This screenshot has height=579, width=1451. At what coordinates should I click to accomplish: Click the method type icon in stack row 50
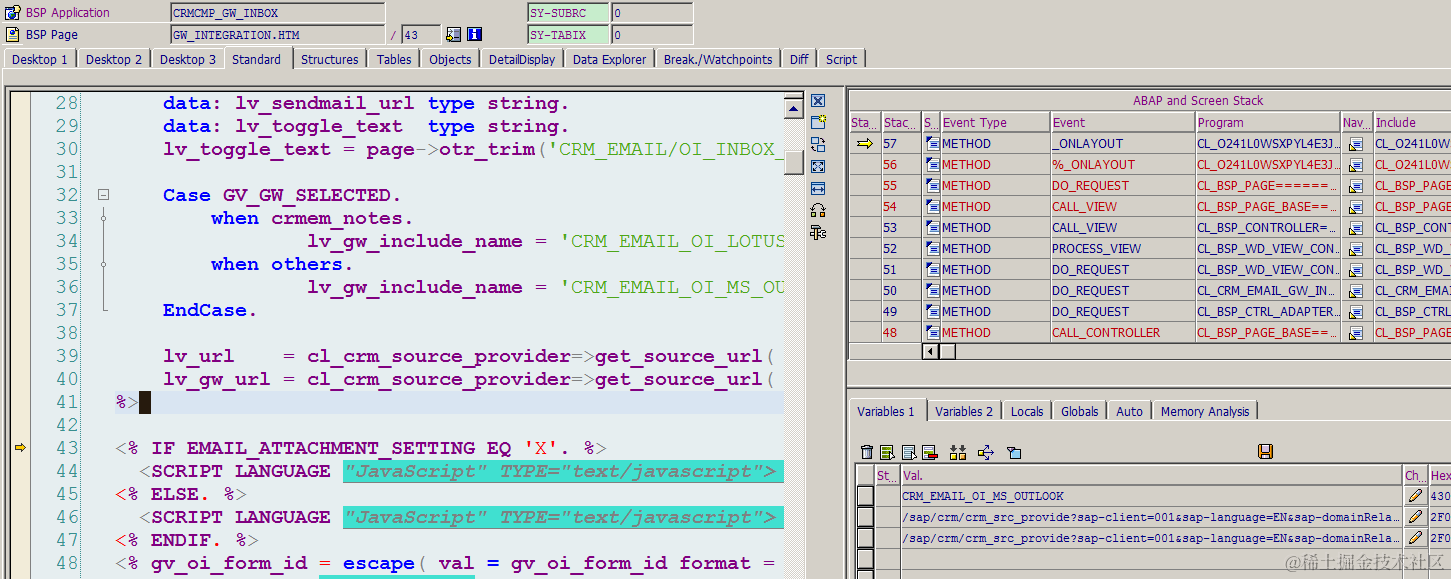(x=931, y=291)
